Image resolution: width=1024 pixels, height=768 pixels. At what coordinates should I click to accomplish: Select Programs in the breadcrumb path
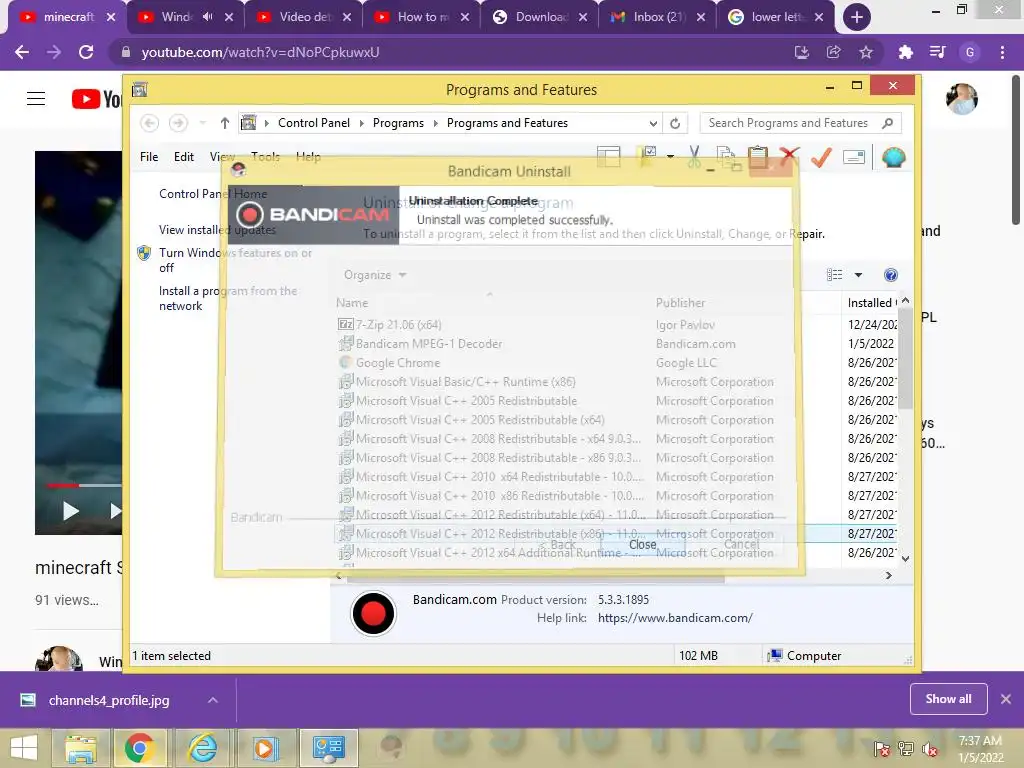tap(398, 123)
